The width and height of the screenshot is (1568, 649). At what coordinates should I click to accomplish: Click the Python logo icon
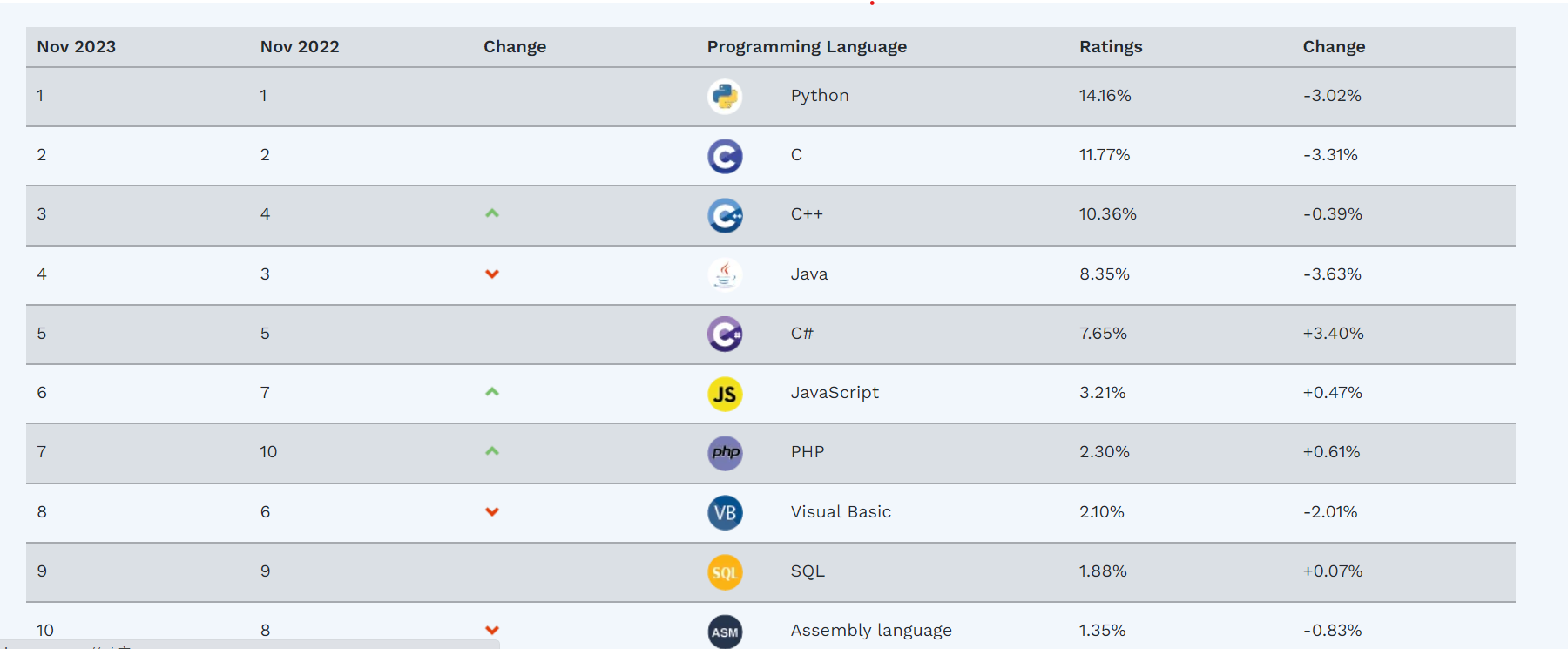pyautogui.click(x=725, y=97)
